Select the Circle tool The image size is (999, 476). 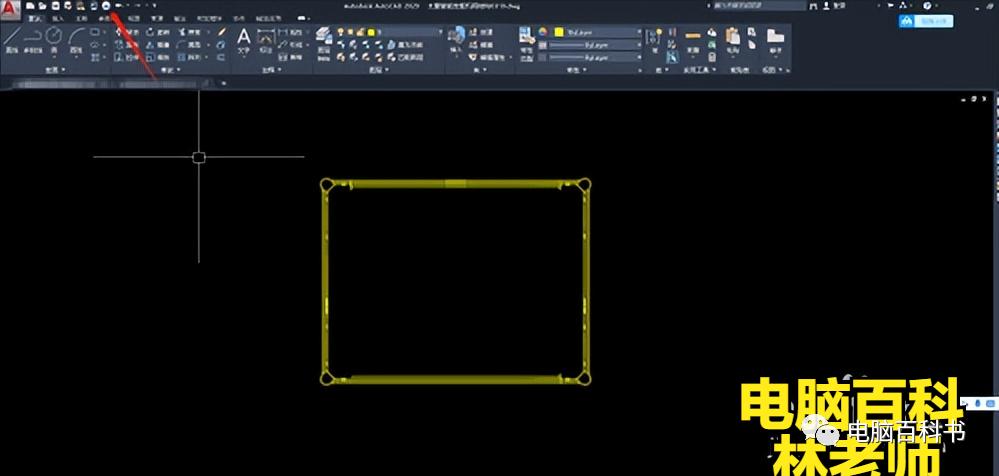[x=54, y=41]
